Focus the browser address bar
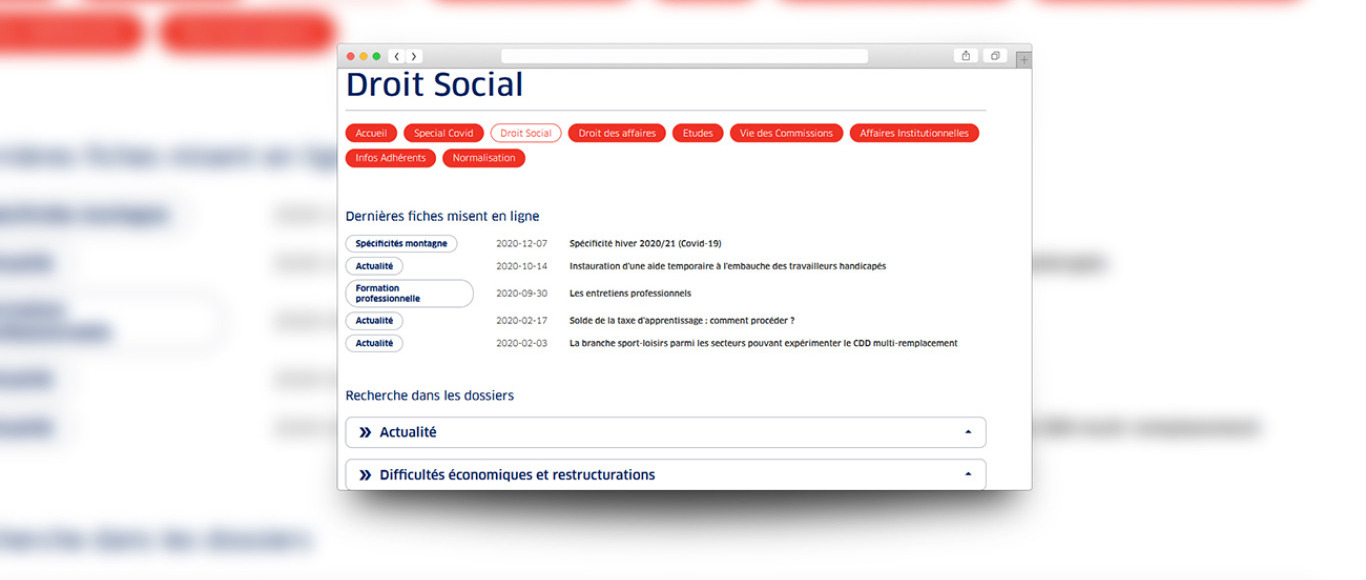 684,56
